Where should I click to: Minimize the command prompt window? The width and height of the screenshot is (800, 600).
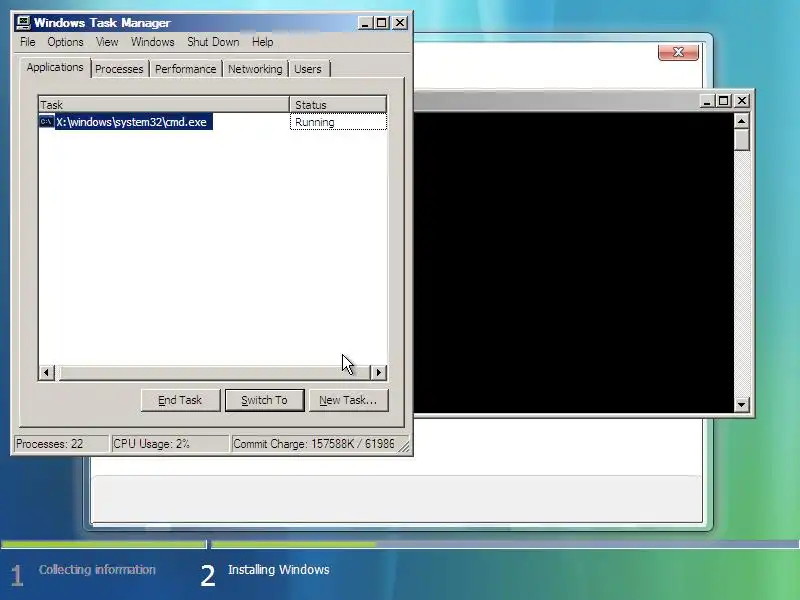[x=707, y=101]
